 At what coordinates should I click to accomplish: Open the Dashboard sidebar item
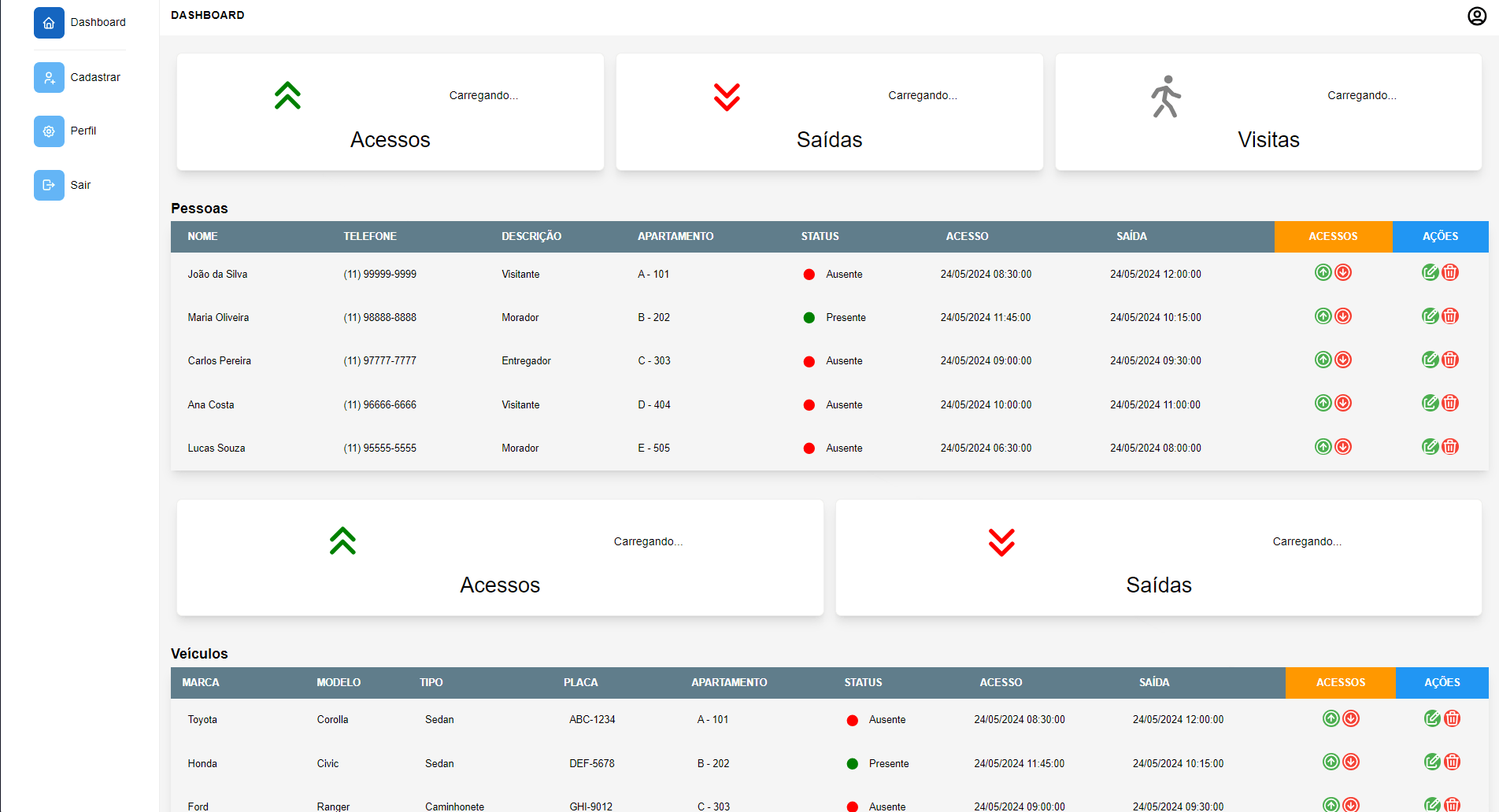click(80, 23)
